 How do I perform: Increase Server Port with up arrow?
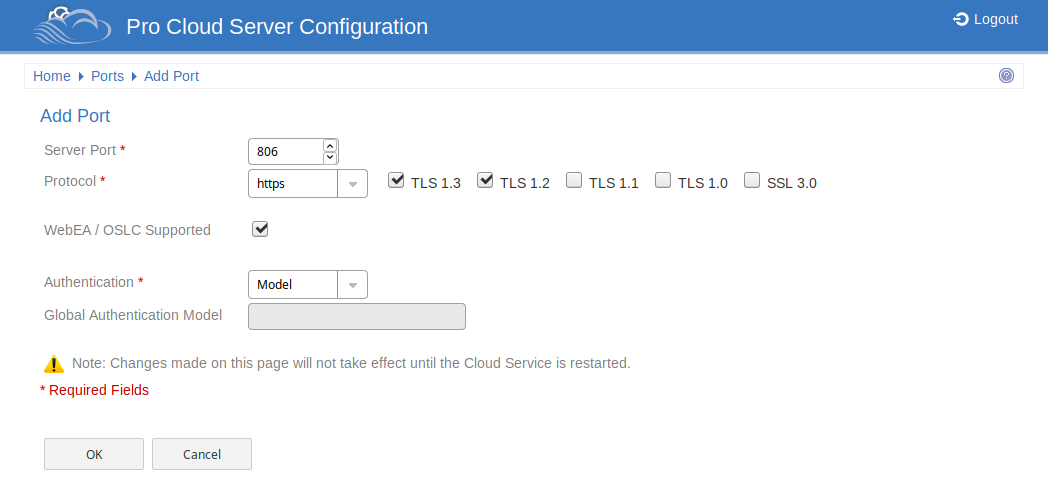pyautogui.click(x=330, y=145)
